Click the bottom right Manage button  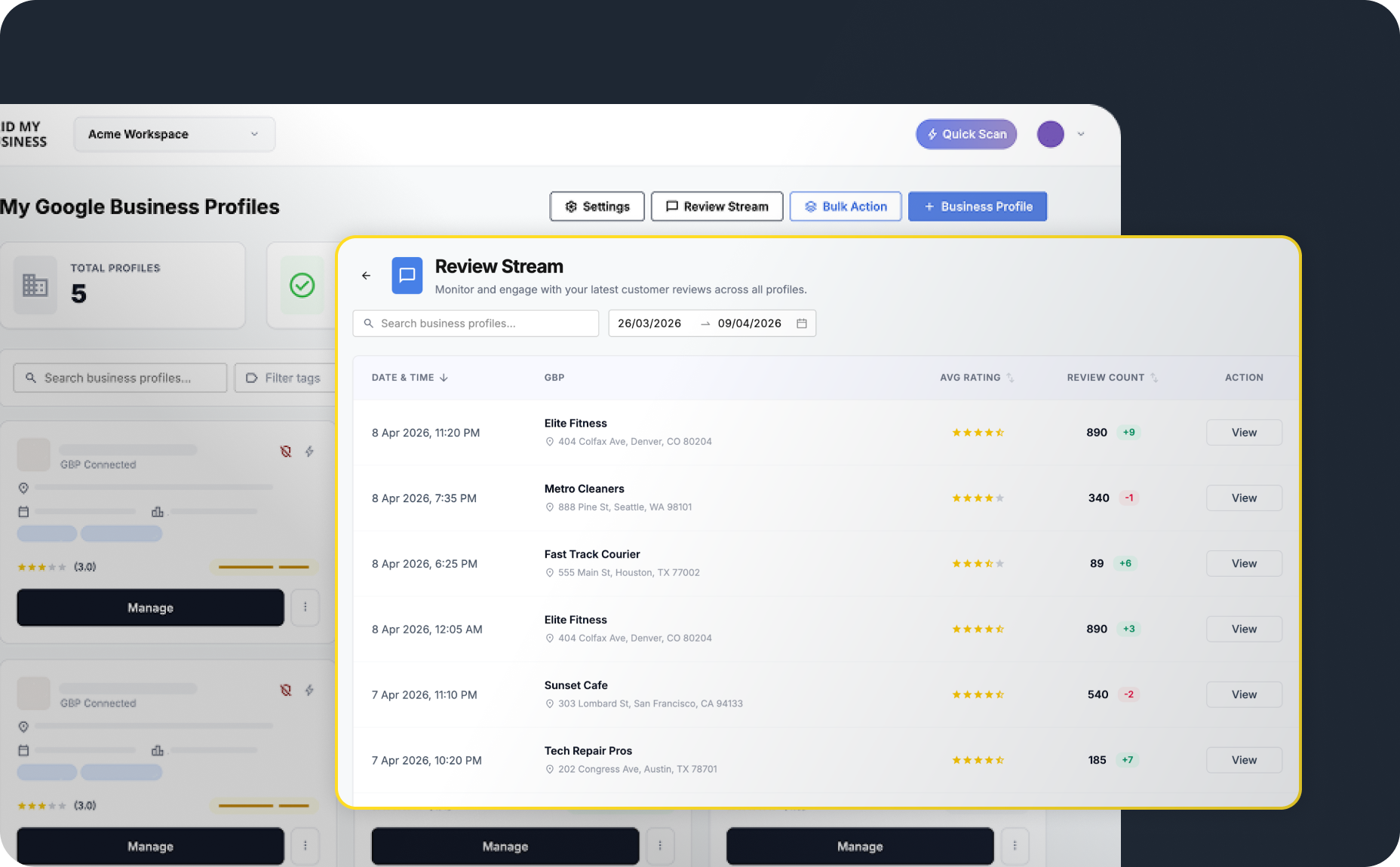(860, 847)
